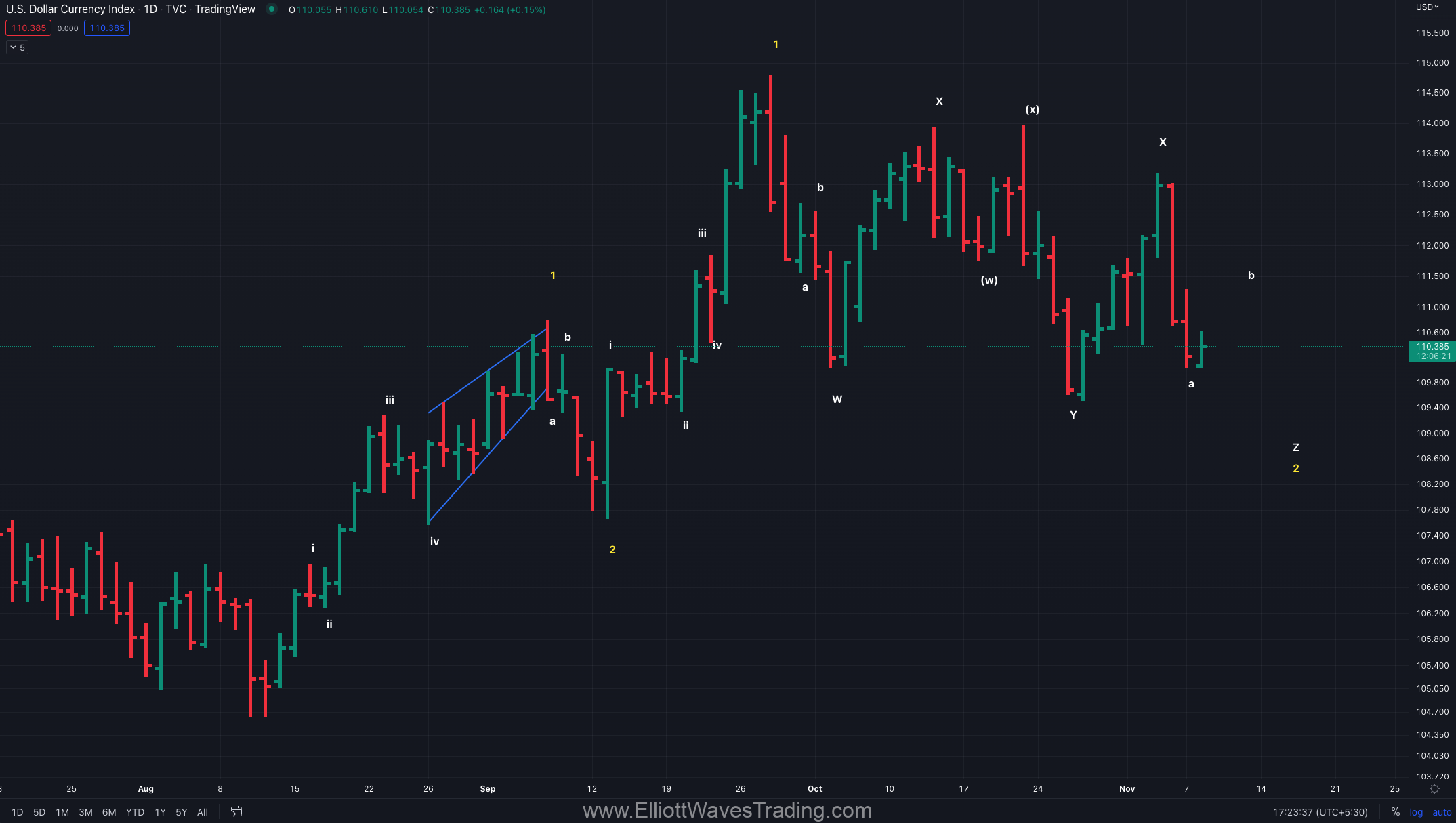Open chart settings gear icon
1456x823 pixels.
coord(1434,789)
